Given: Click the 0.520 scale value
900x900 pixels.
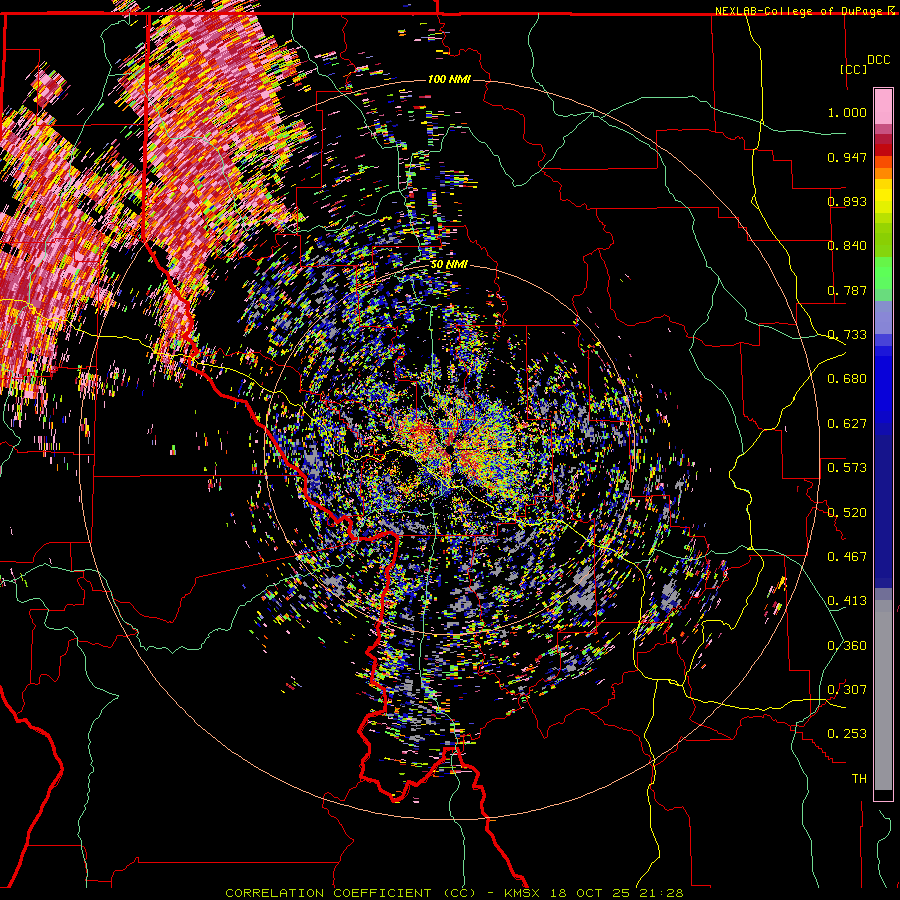Looking at the screenshot, I should coord(847,513).
